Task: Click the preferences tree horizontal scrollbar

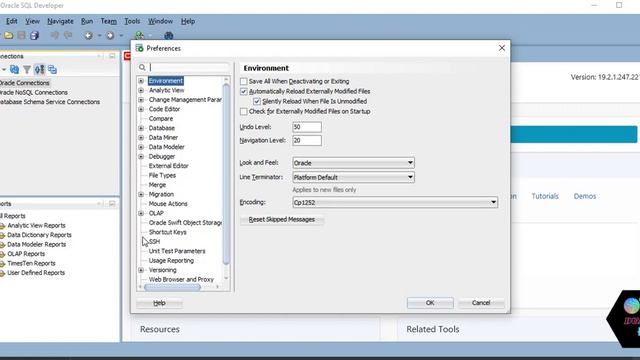Action: click(173, 287)
